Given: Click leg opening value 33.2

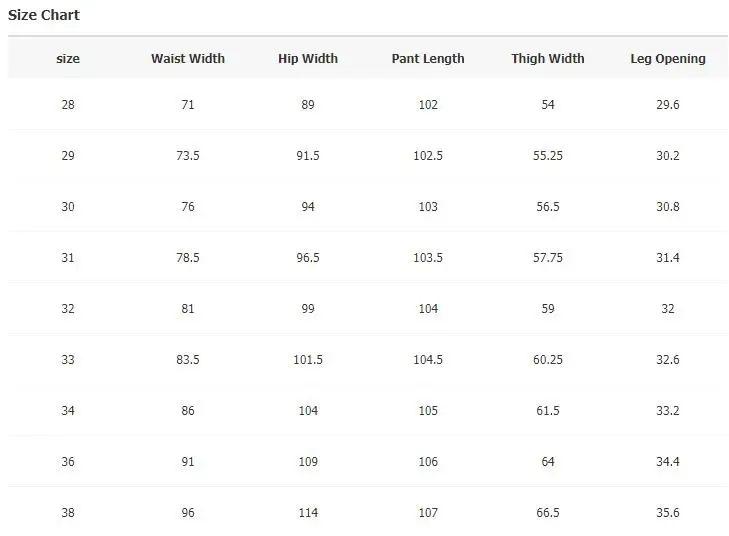Looking at the screenshot, I should point(668,410).
